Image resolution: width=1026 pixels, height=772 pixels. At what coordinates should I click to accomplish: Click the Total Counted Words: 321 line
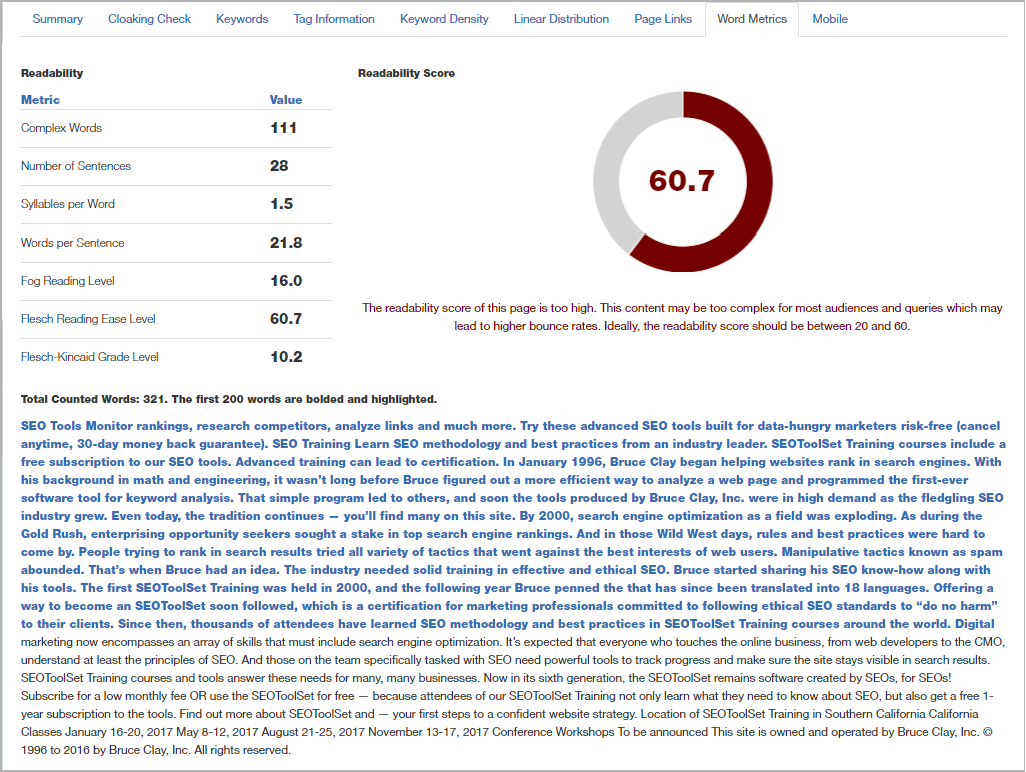(229, 399)
